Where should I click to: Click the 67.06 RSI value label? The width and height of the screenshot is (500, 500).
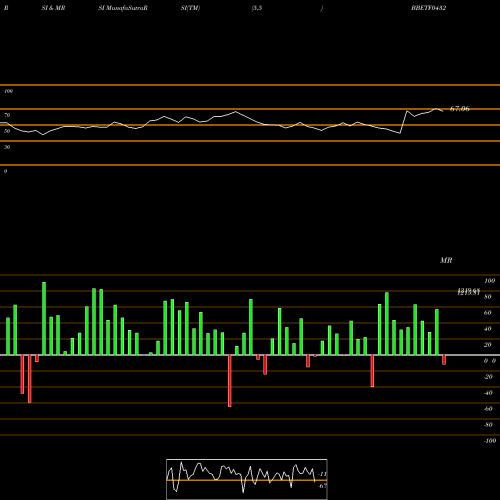460,109
